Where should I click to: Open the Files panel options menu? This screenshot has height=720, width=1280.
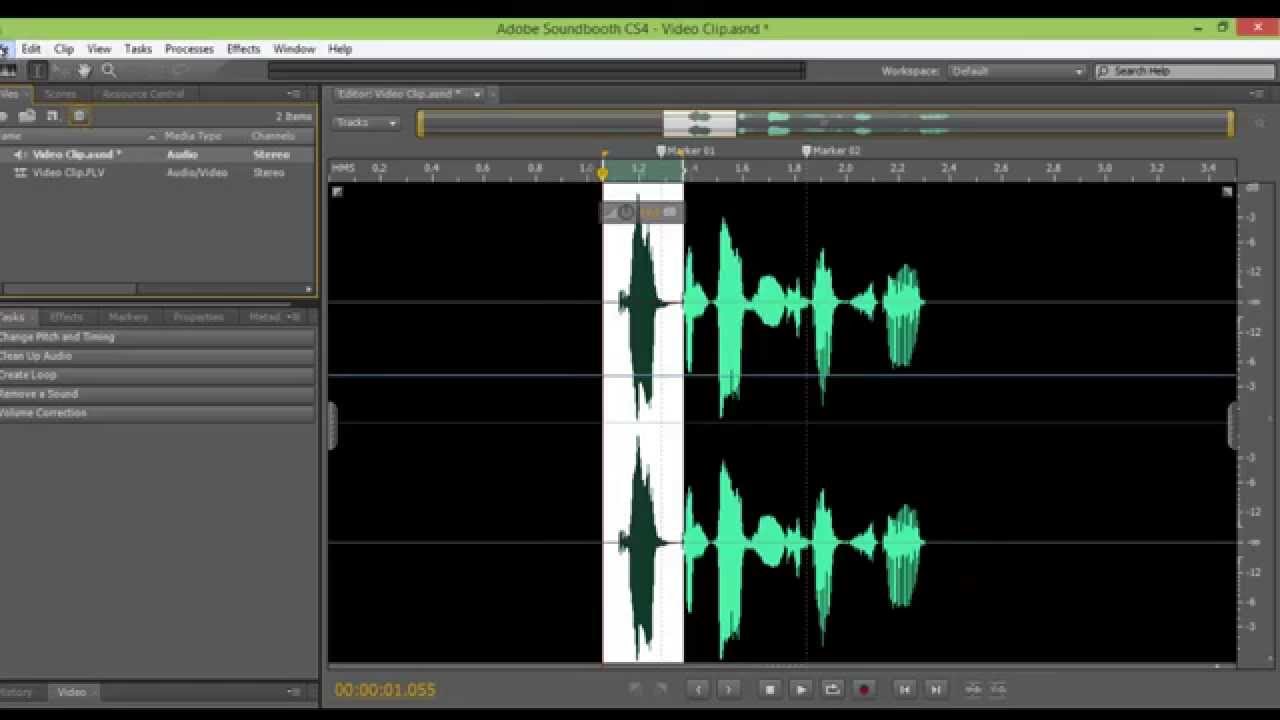click(295, 94)
